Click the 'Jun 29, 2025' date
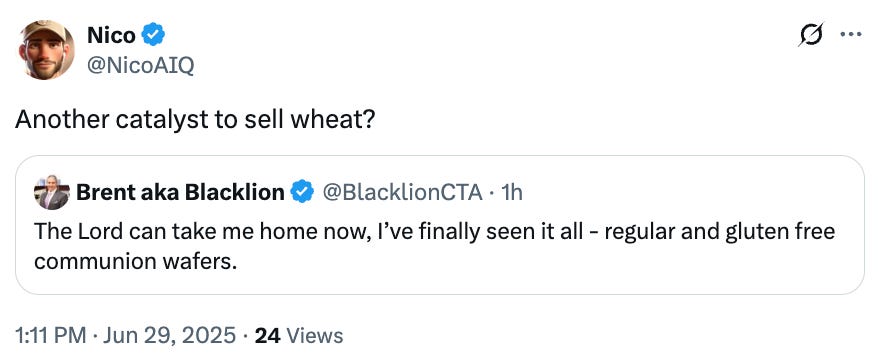This screenshot has width=880, height=362. pyautogui.click(x=169, y=336)
